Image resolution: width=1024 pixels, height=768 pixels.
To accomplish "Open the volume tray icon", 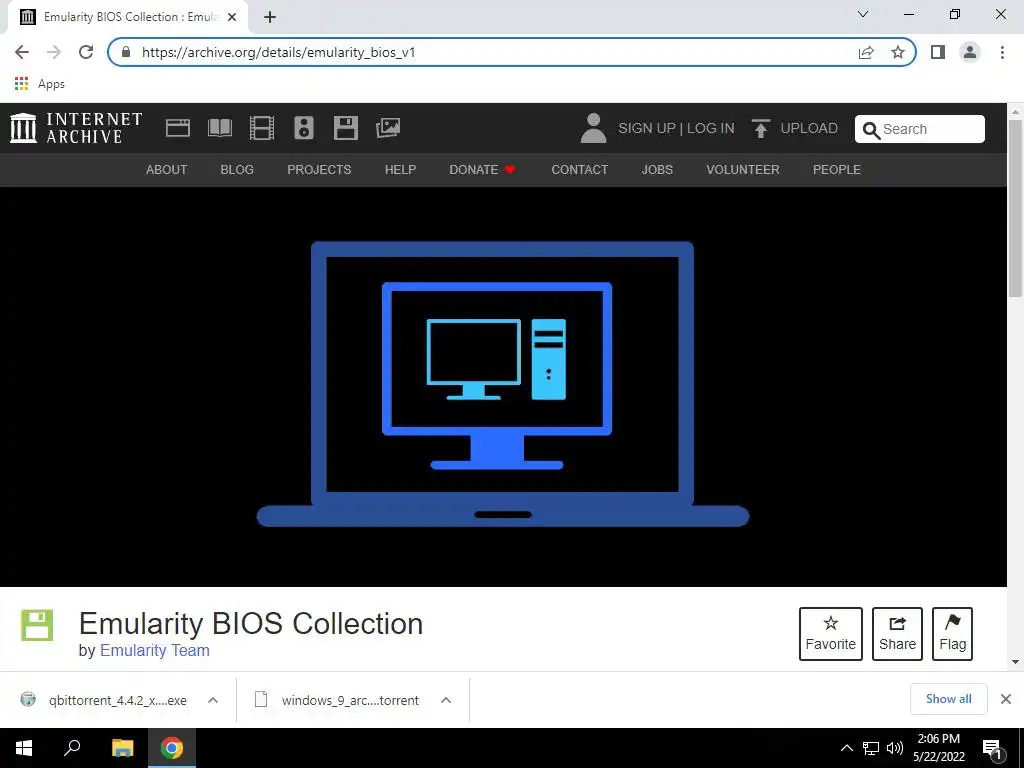I will [x=895, y=748].
